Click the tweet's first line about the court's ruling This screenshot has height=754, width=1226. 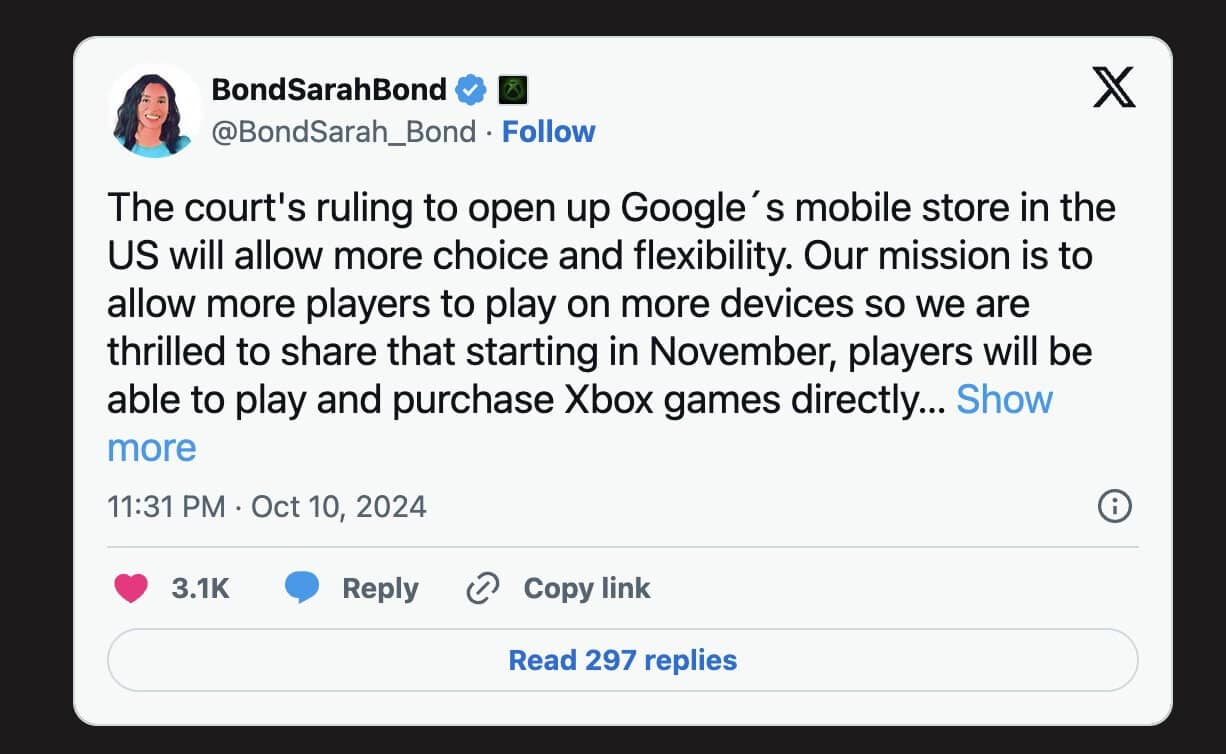point(610,208)
